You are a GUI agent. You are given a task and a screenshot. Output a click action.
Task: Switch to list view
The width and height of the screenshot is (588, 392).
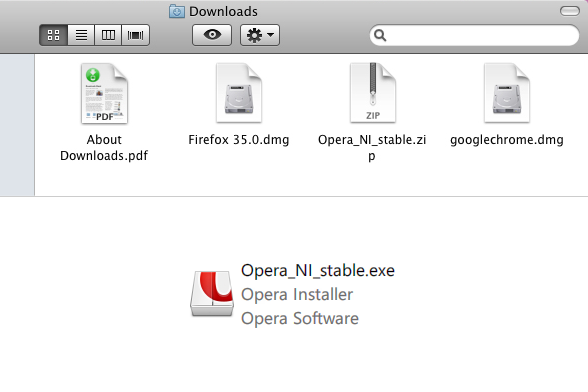[81, 35]
